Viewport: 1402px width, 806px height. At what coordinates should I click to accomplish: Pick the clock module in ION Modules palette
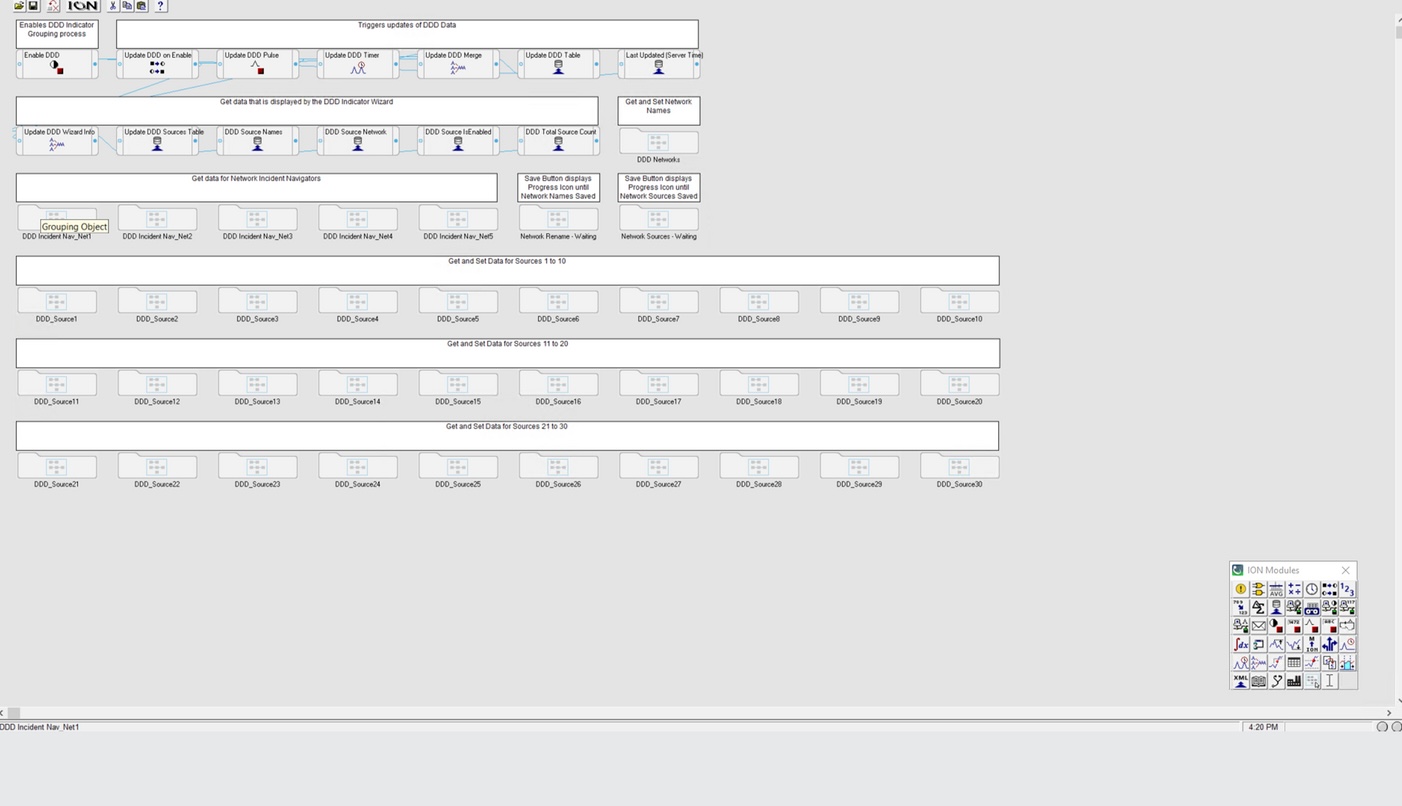point(1311,590)
